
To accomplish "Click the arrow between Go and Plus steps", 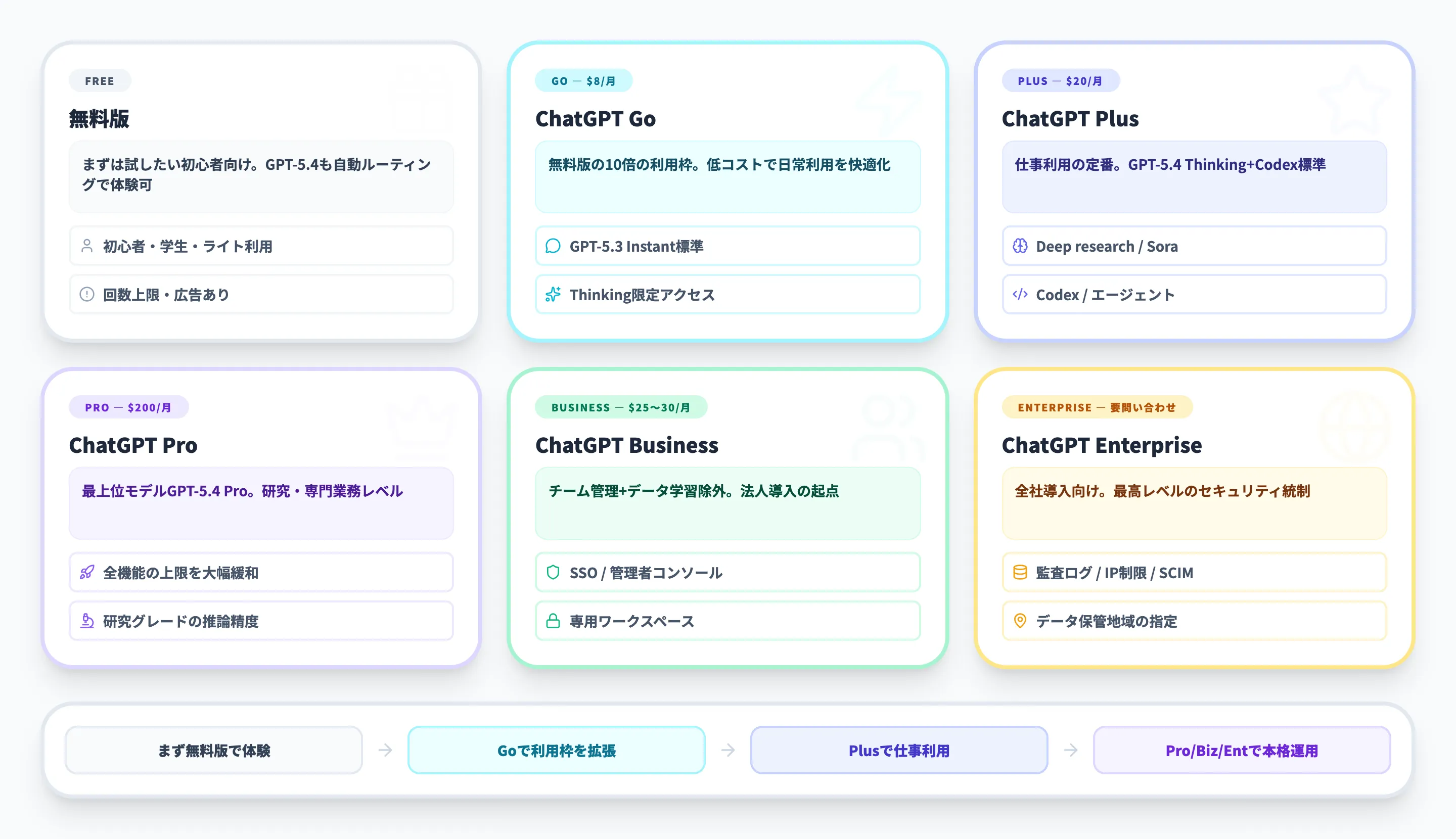I will 727,750.
